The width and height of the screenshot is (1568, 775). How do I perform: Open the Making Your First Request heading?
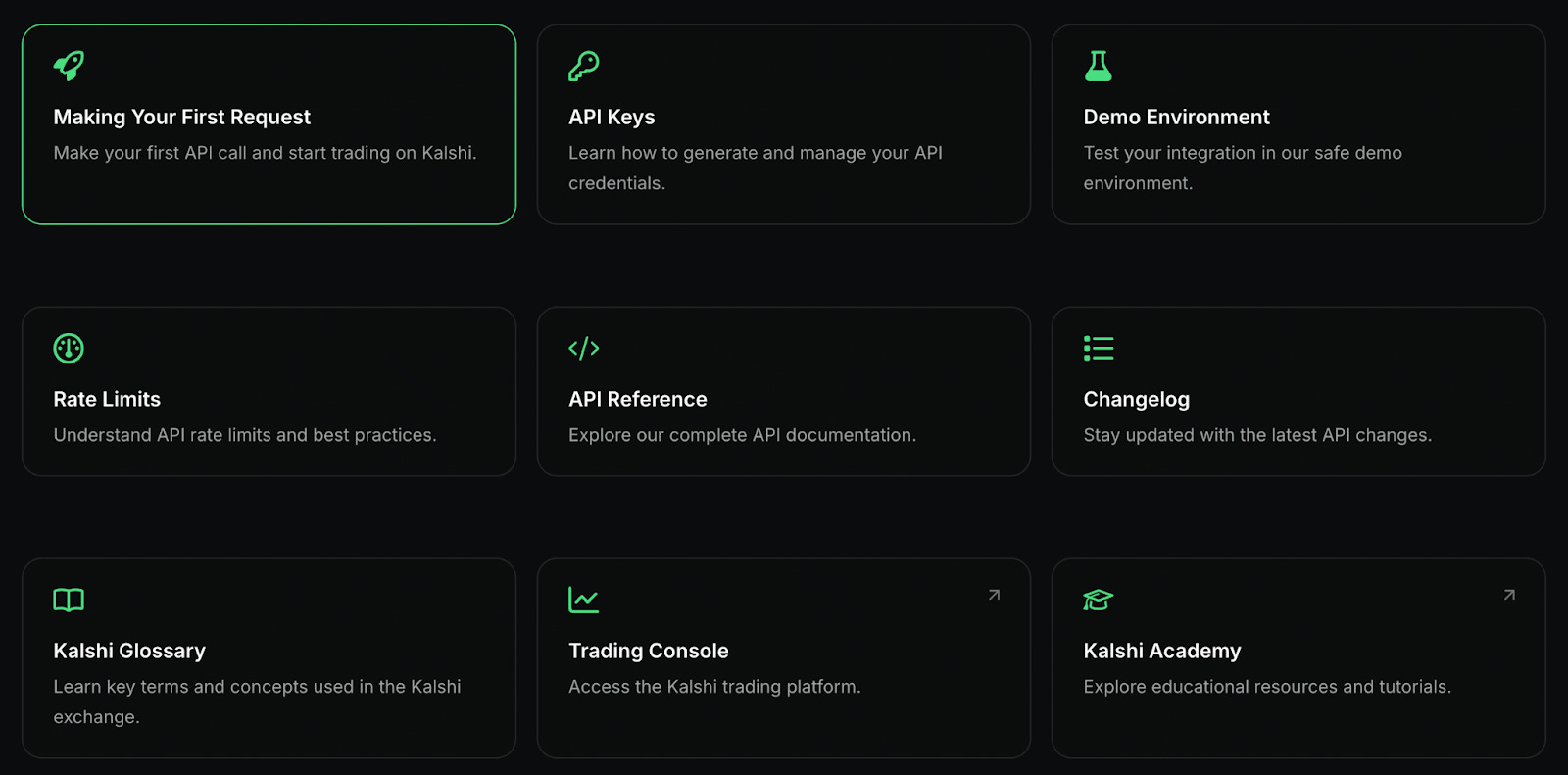[x=182, y=117]
